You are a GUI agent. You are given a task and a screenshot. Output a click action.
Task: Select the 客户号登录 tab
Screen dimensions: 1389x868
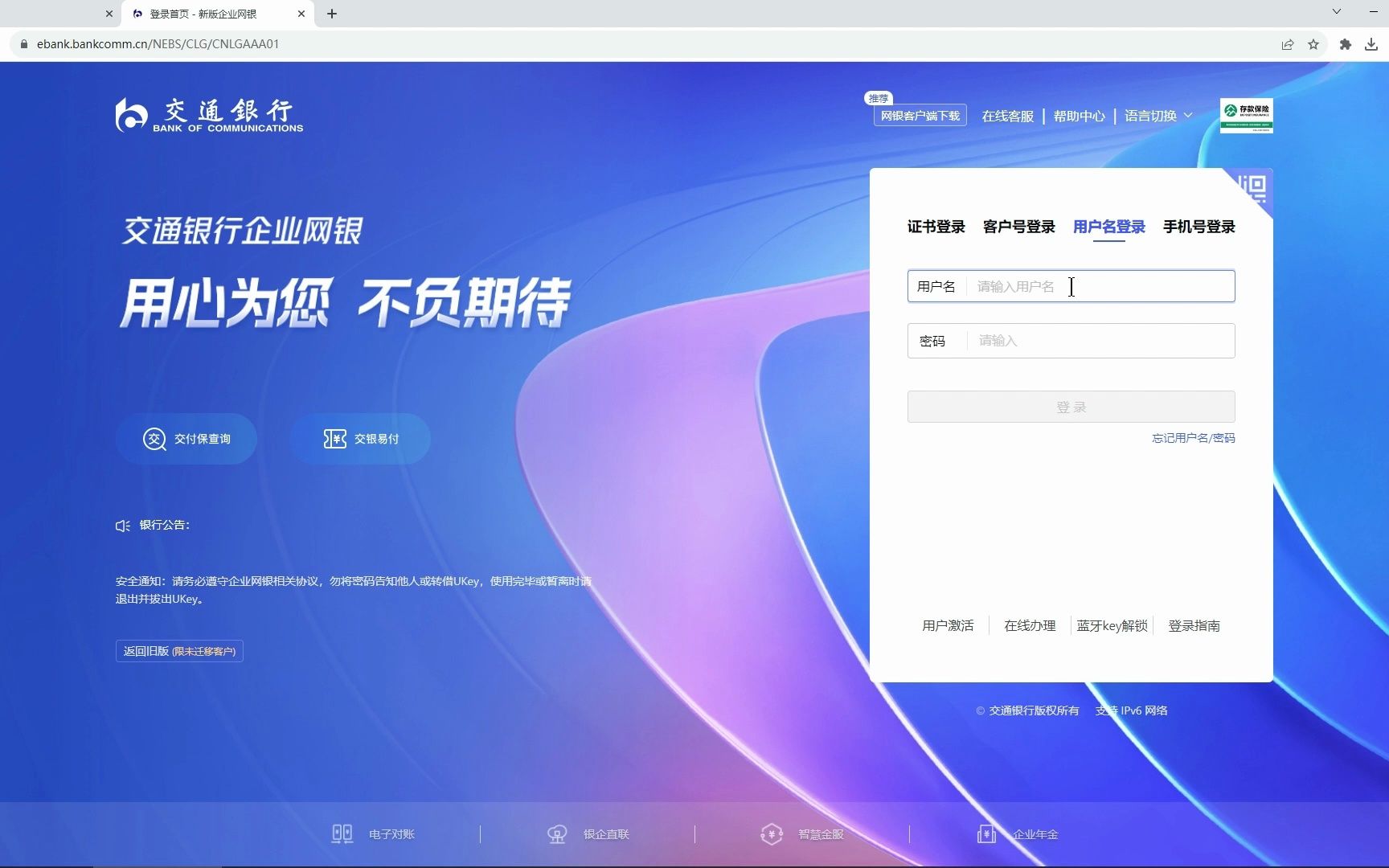(x=1018, y=227)
